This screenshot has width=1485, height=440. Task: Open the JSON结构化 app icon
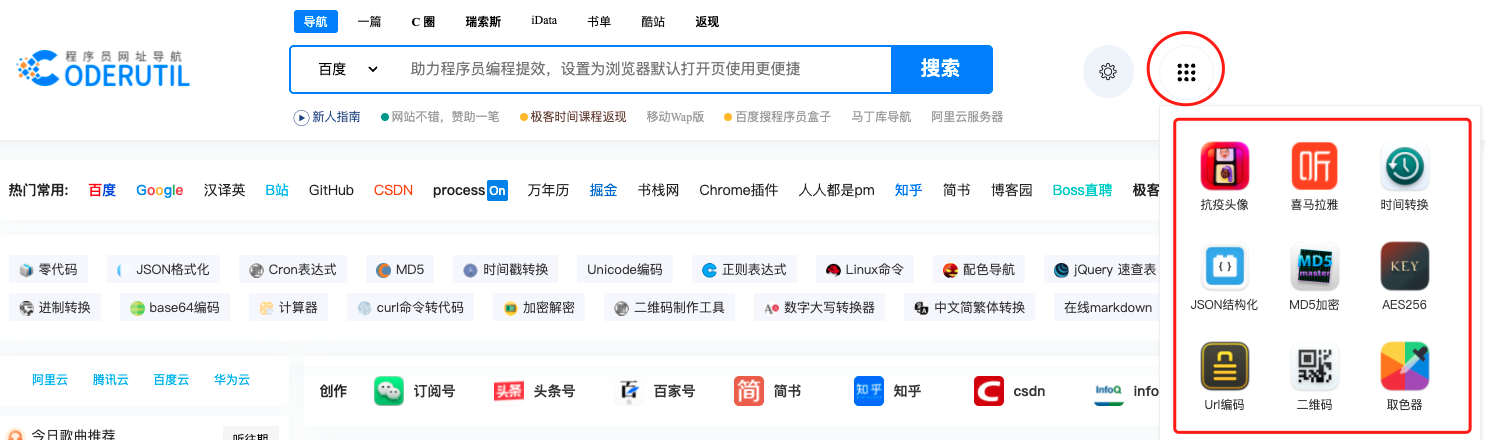(x=1225, y=266)
